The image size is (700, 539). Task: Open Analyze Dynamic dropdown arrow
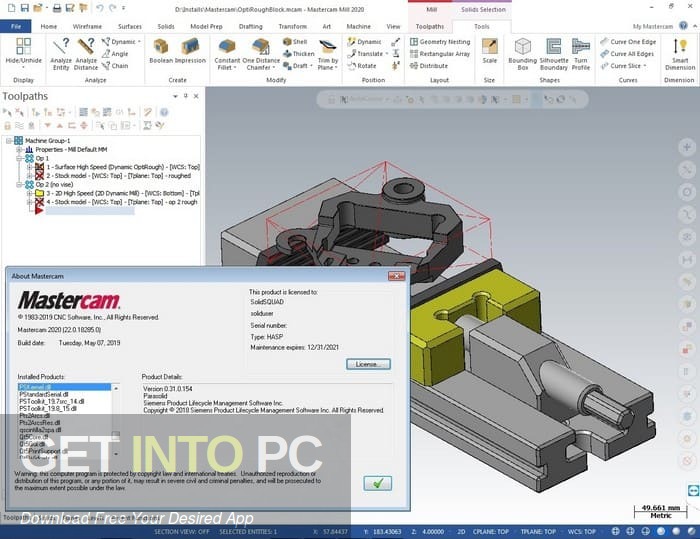(x=139, y=42)
